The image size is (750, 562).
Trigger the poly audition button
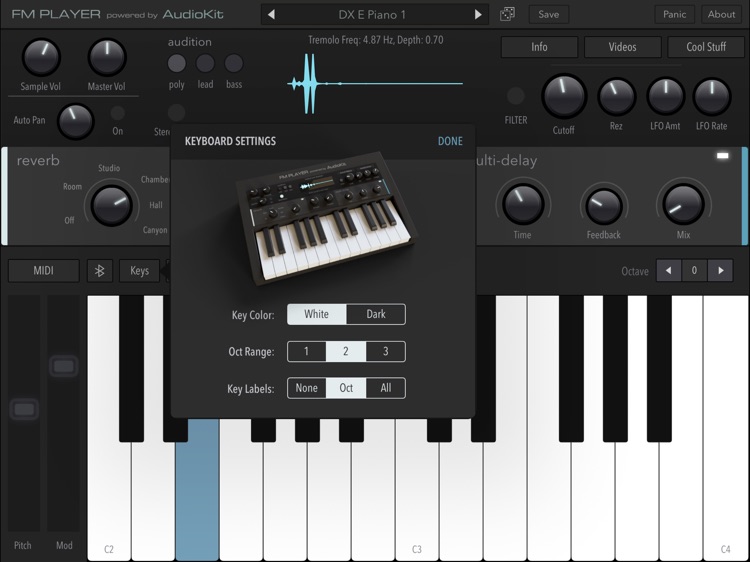[x=176, y=63]
